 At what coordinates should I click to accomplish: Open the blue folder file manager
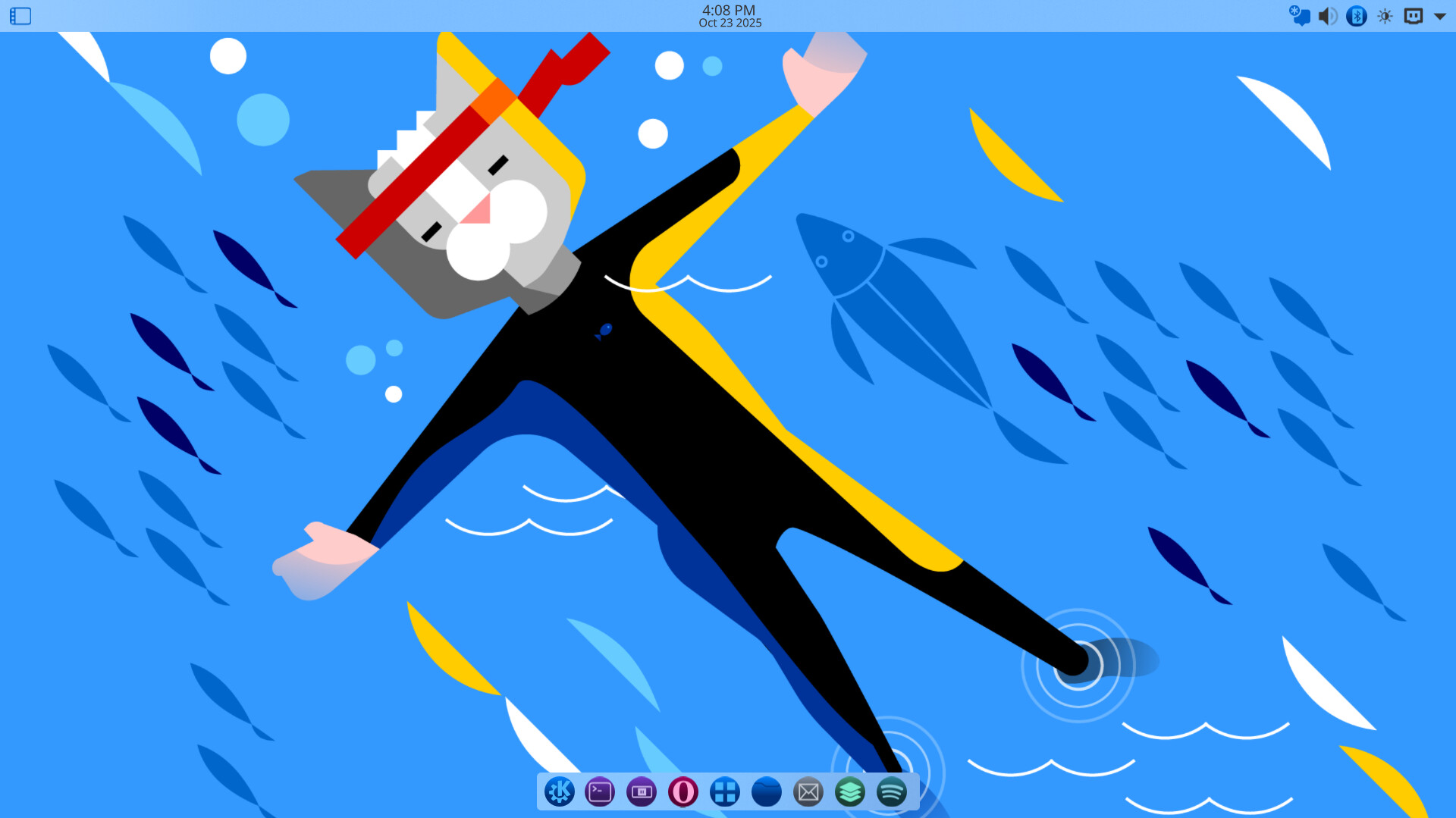pos(766,792)
